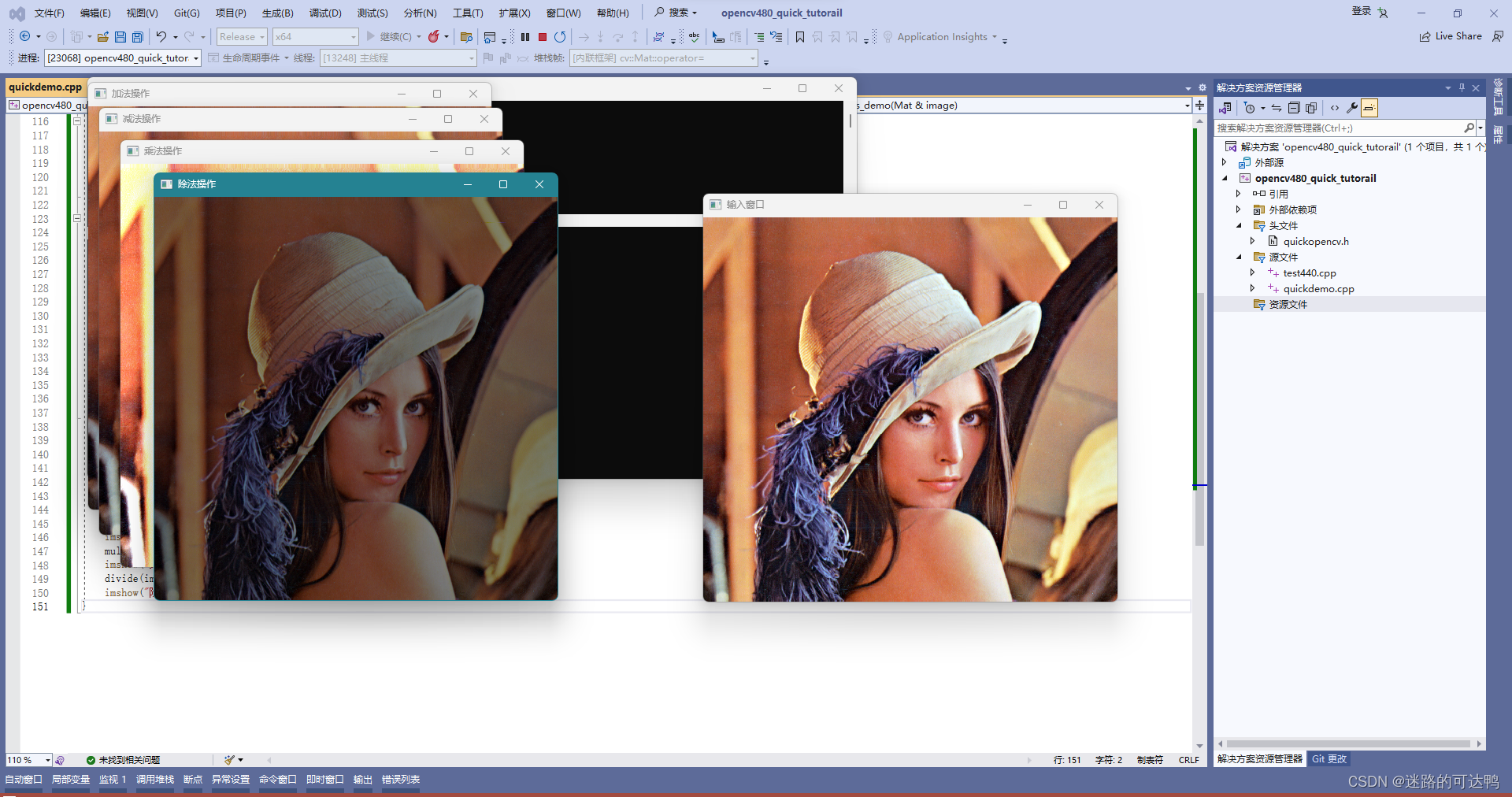Click the Live Share button
Image resolution: width=1512 pixels, height=797 pixels.
point(1451,36)
